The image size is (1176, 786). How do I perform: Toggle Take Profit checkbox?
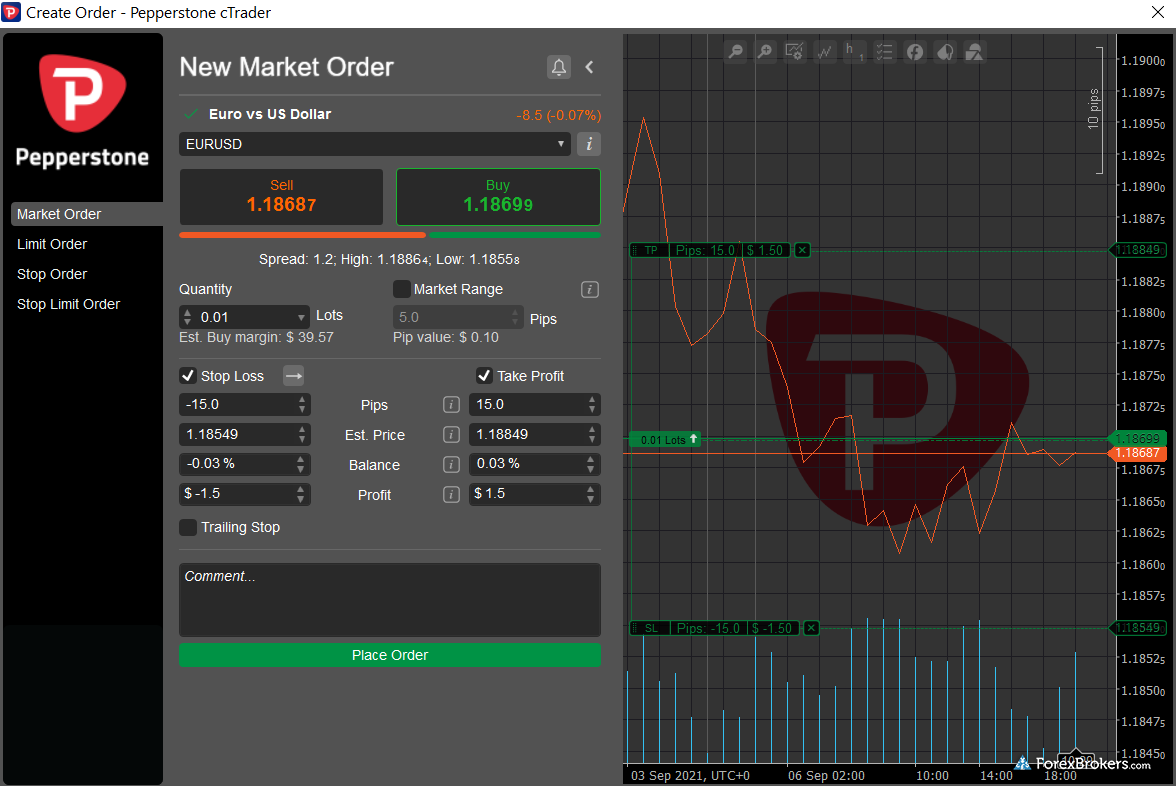(484, 376)
